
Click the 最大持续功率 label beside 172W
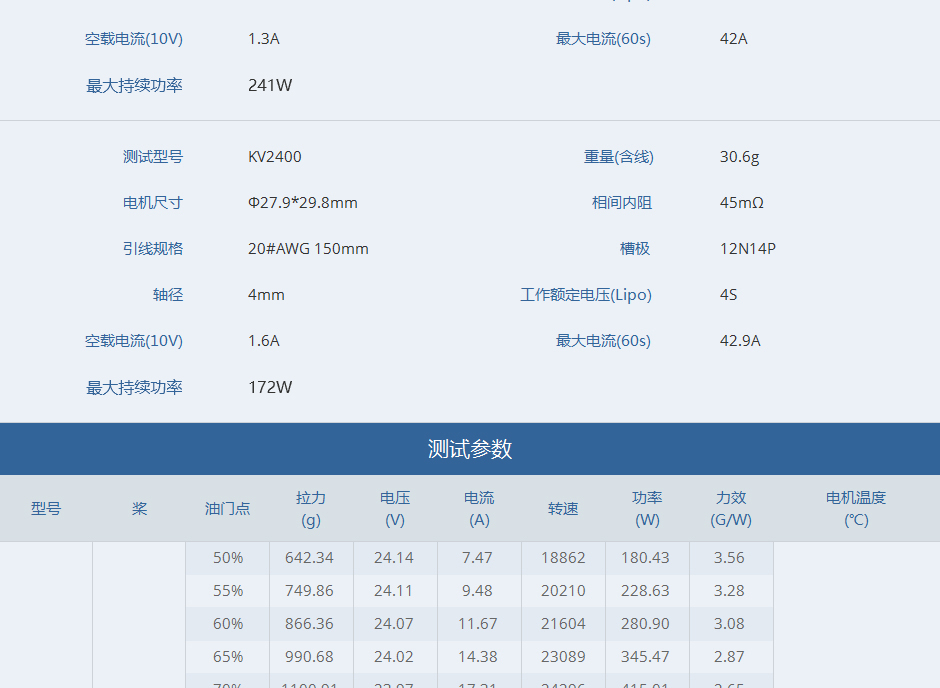(x=134, y=388)
